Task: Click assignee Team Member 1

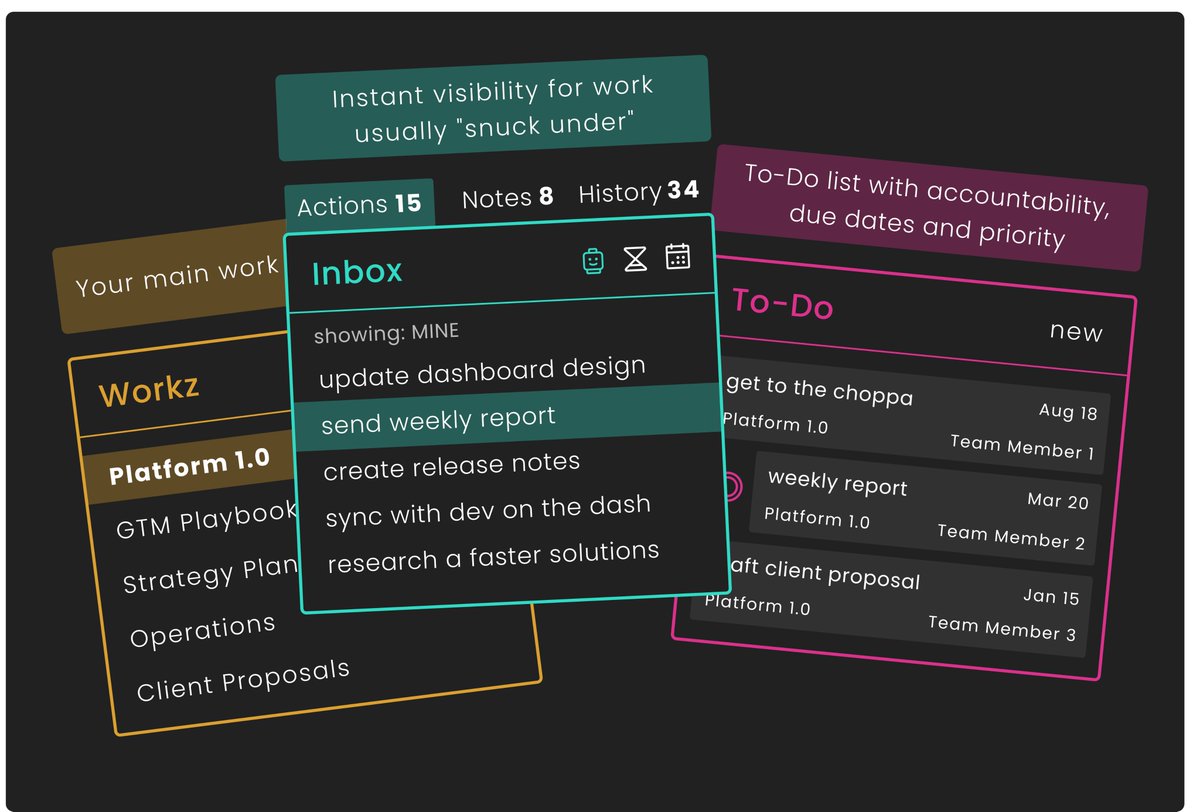Action: pos(1022,446)
